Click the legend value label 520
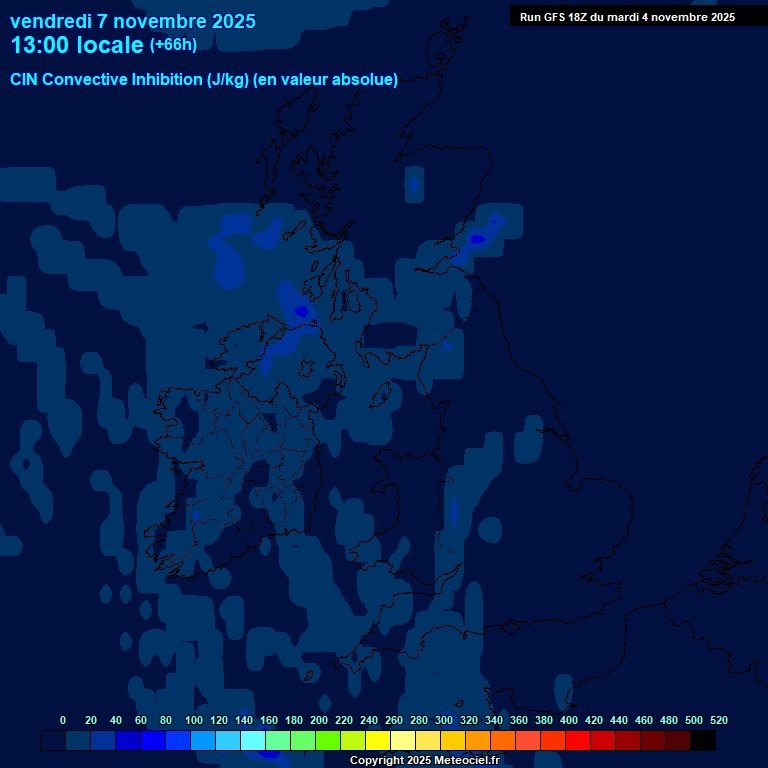 (x=718, y=720)
